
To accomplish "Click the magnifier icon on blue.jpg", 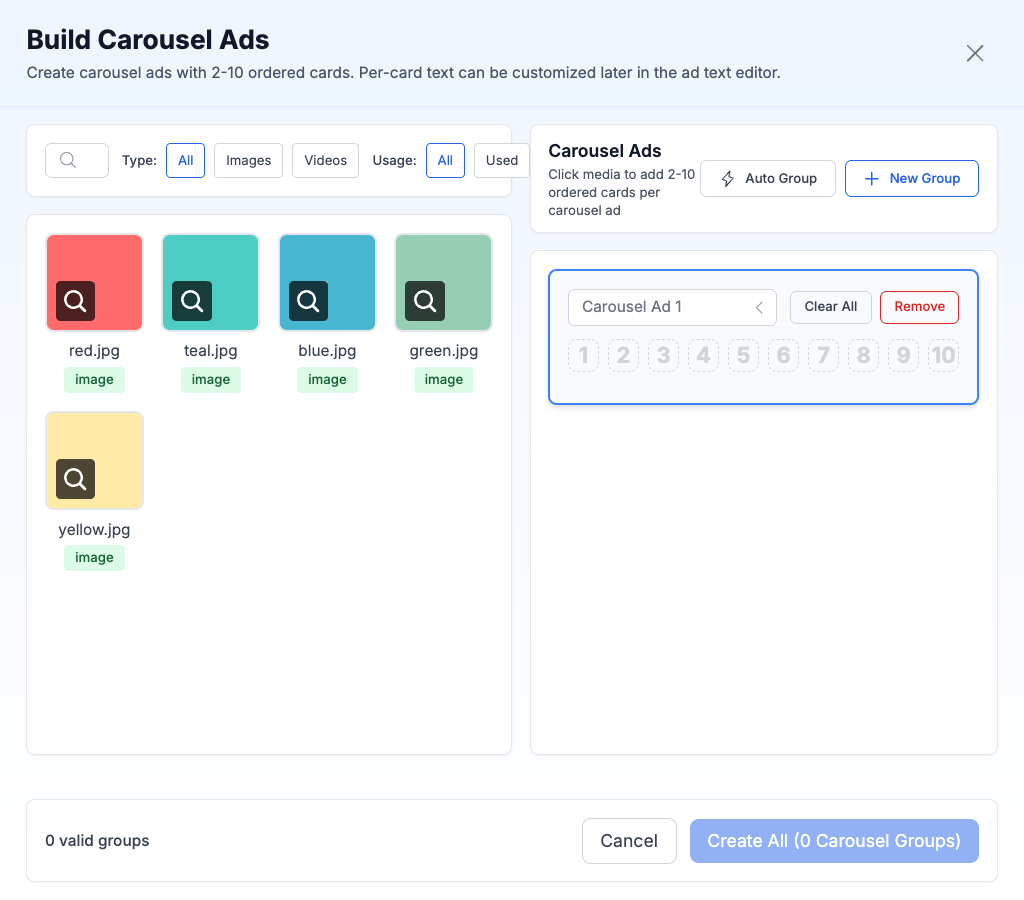I will coord(308,301).
